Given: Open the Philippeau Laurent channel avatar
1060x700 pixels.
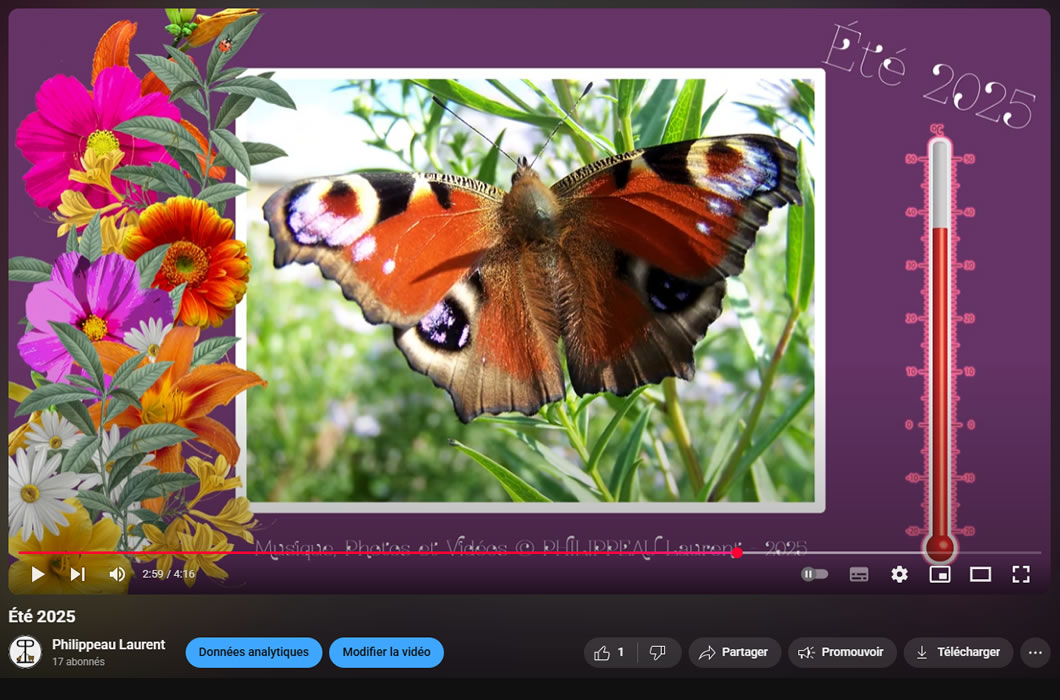Looking at the screenshot, I should click(25, 652).
